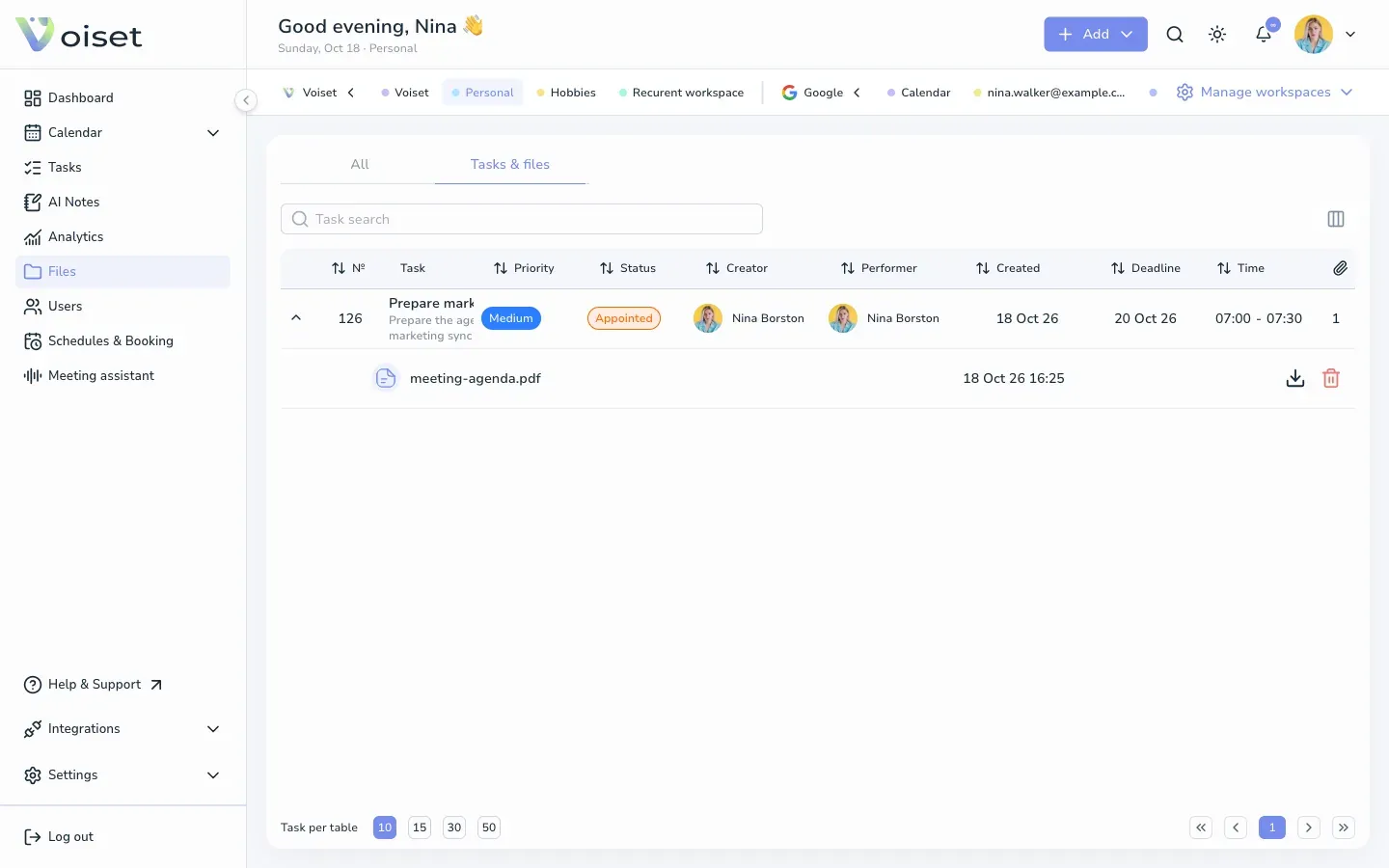Viewport: 1389px width, 868px height.
Task: Download meeting-agenda.pdf
Action: pyautogui.click(x=1295, y=378)
